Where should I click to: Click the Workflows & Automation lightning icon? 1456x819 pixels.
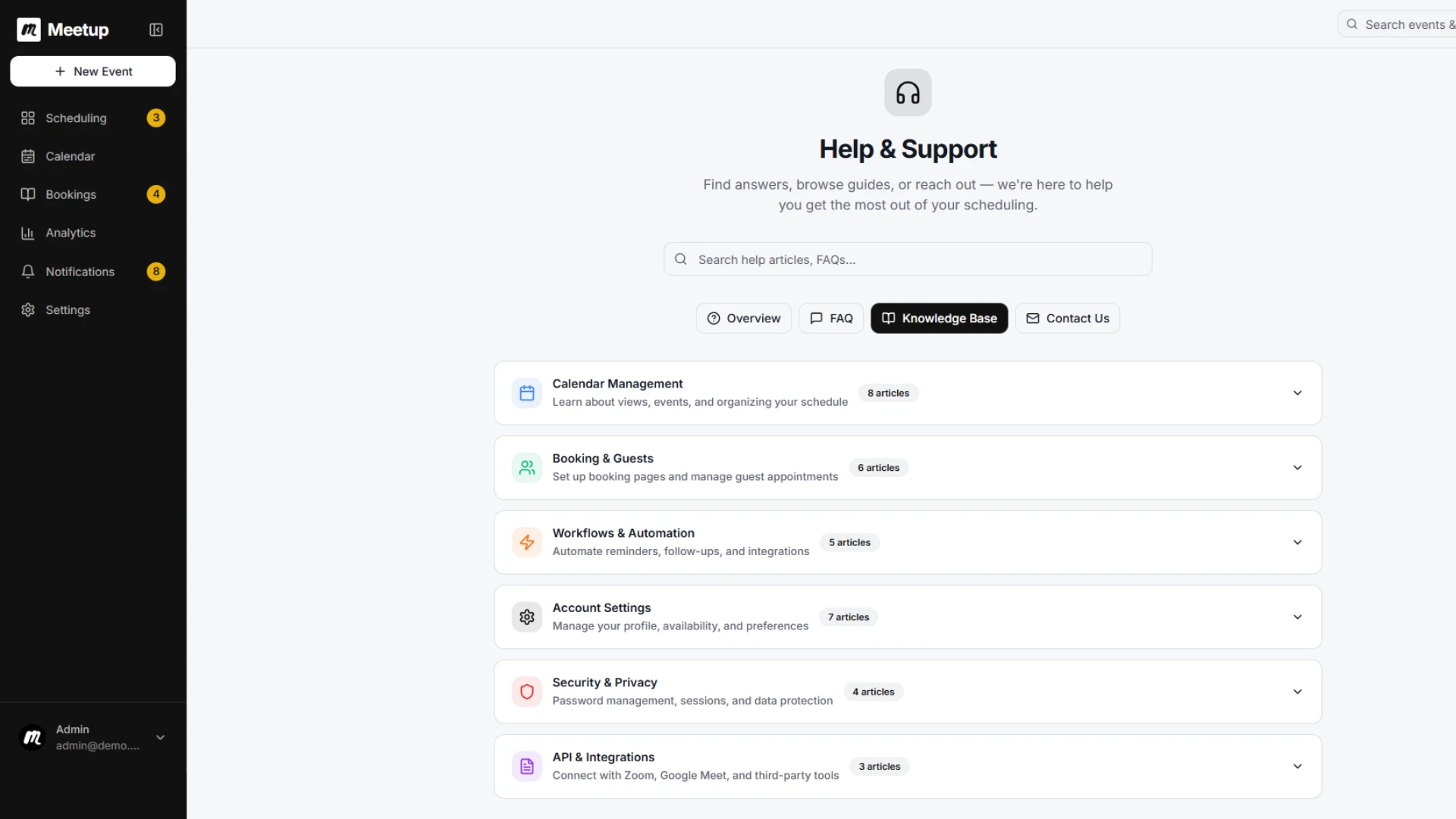(x=527, y=542)
